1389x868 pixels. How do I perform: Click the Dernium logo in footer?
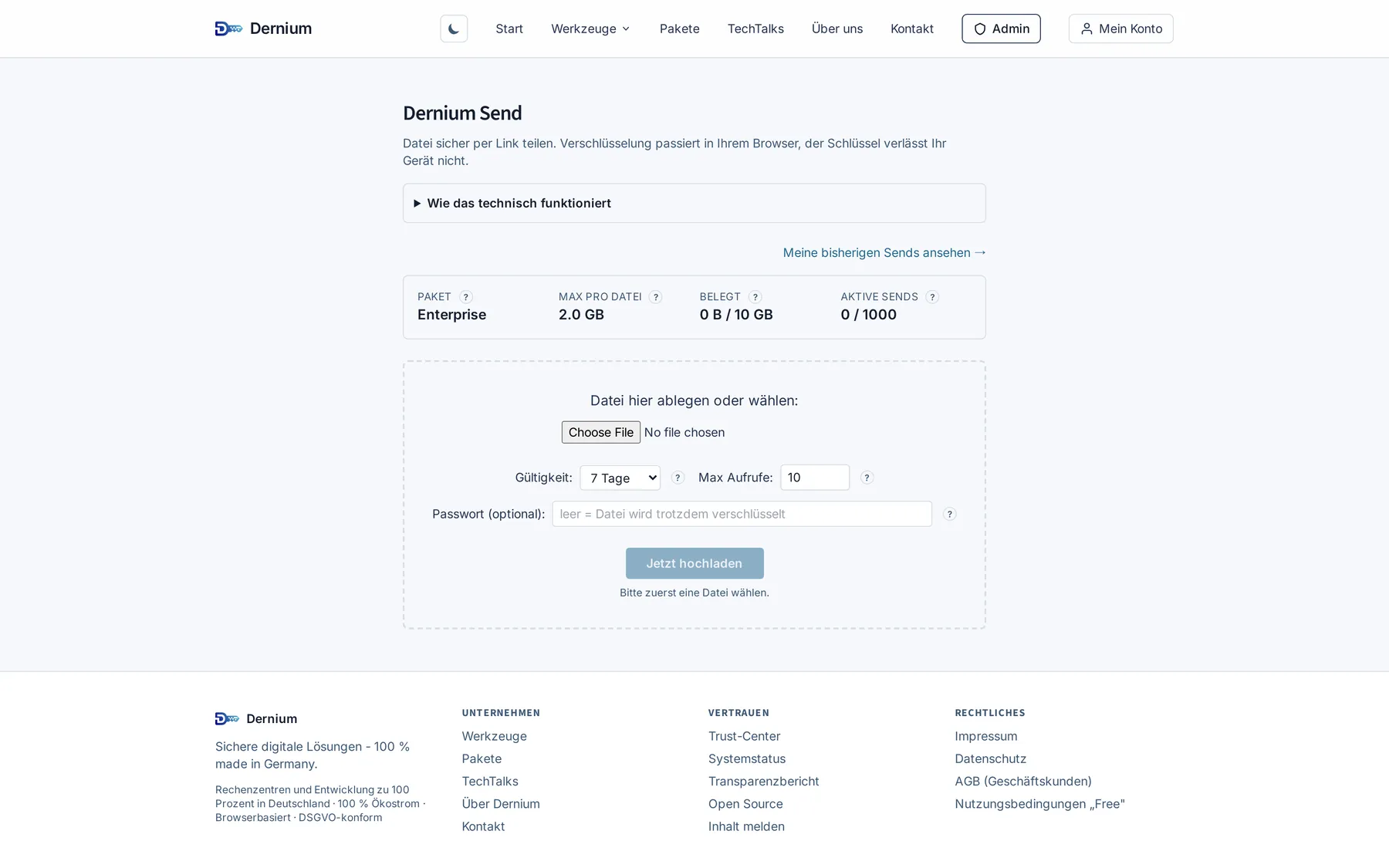click(x=256, y=718)
